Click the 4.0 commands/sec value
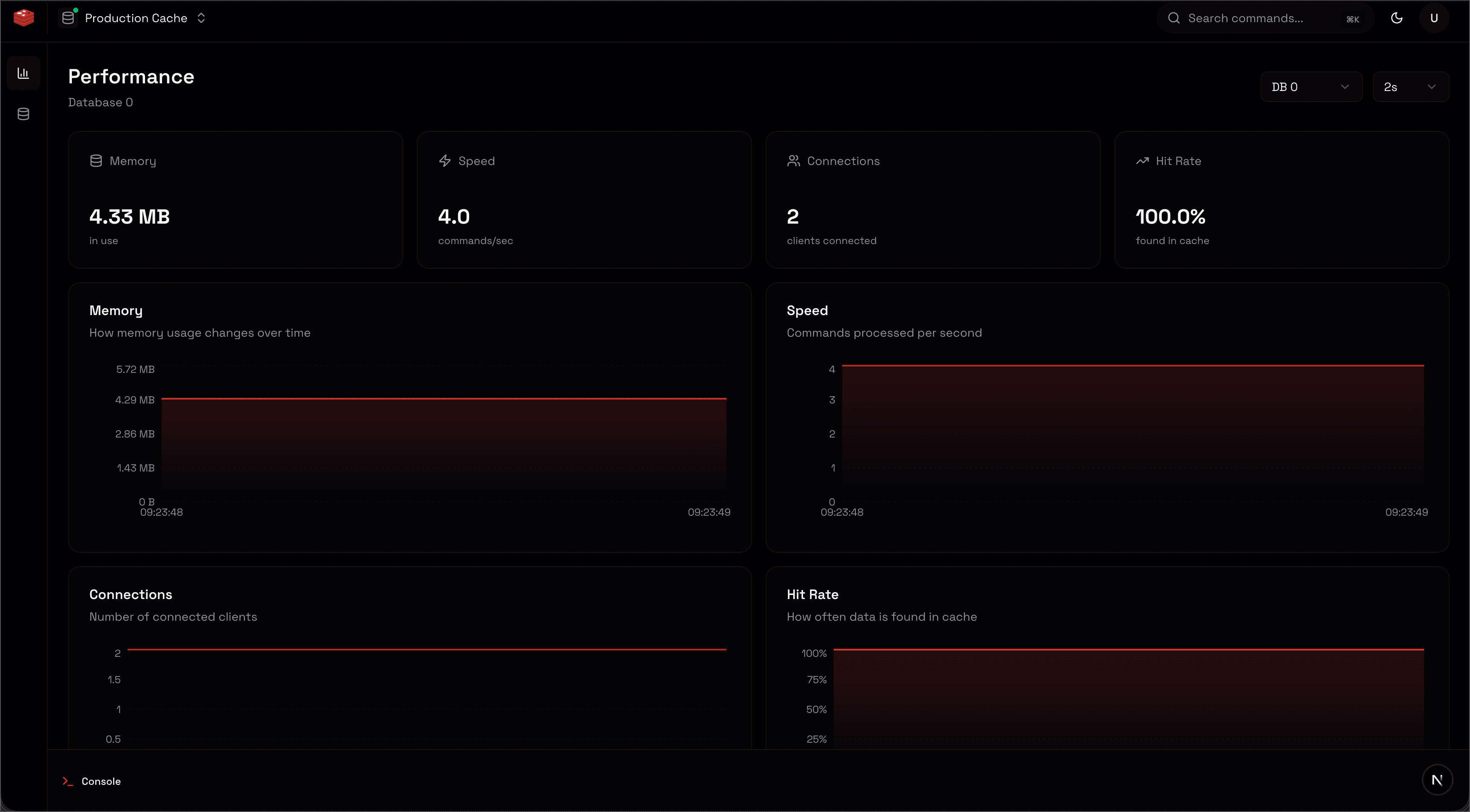Viewport: 1470px width, 812px height. [454, 217]
